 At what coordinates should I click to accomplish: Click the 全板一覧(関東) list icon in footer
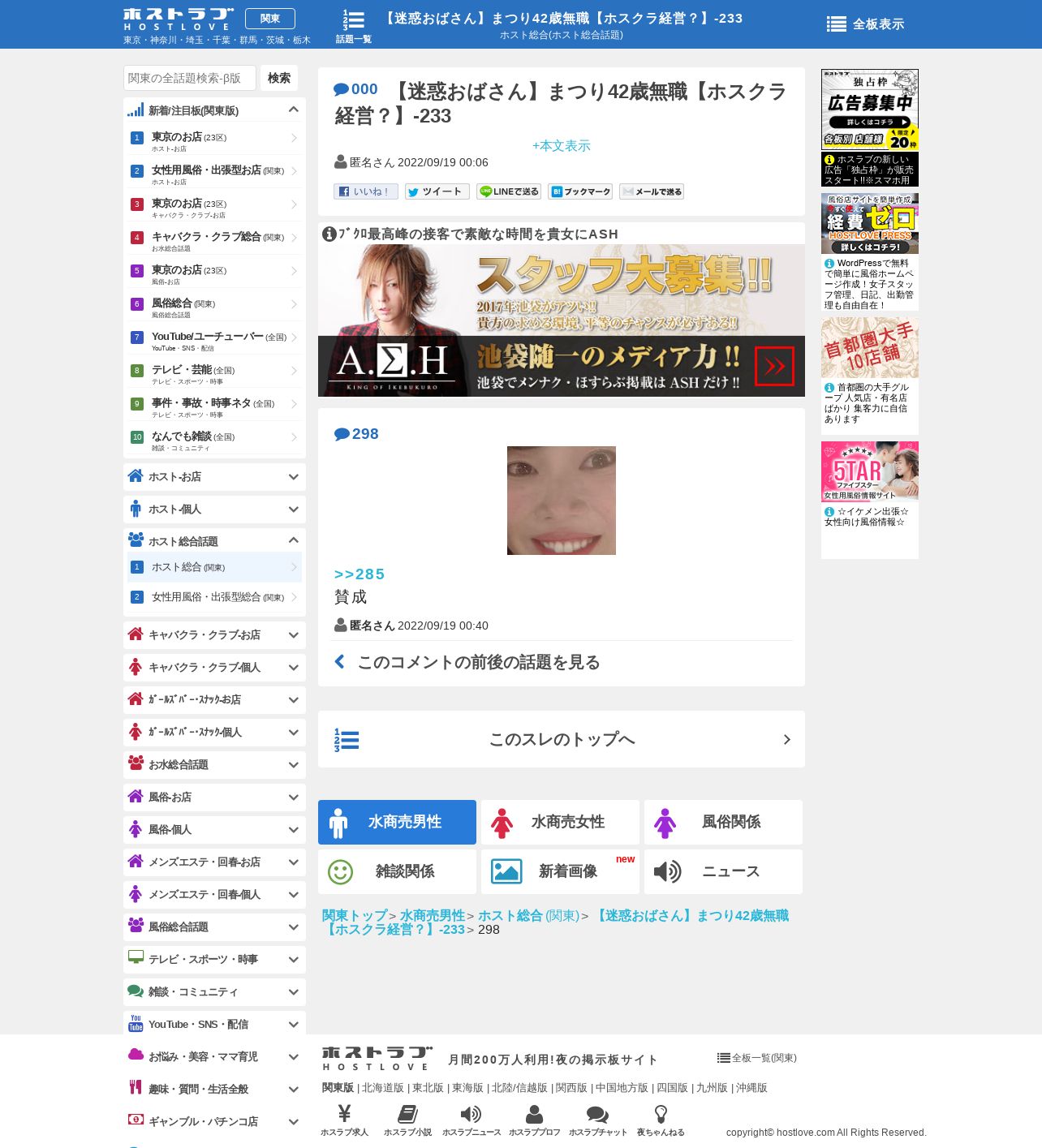pyautogui.click(x=724, y=1058)
